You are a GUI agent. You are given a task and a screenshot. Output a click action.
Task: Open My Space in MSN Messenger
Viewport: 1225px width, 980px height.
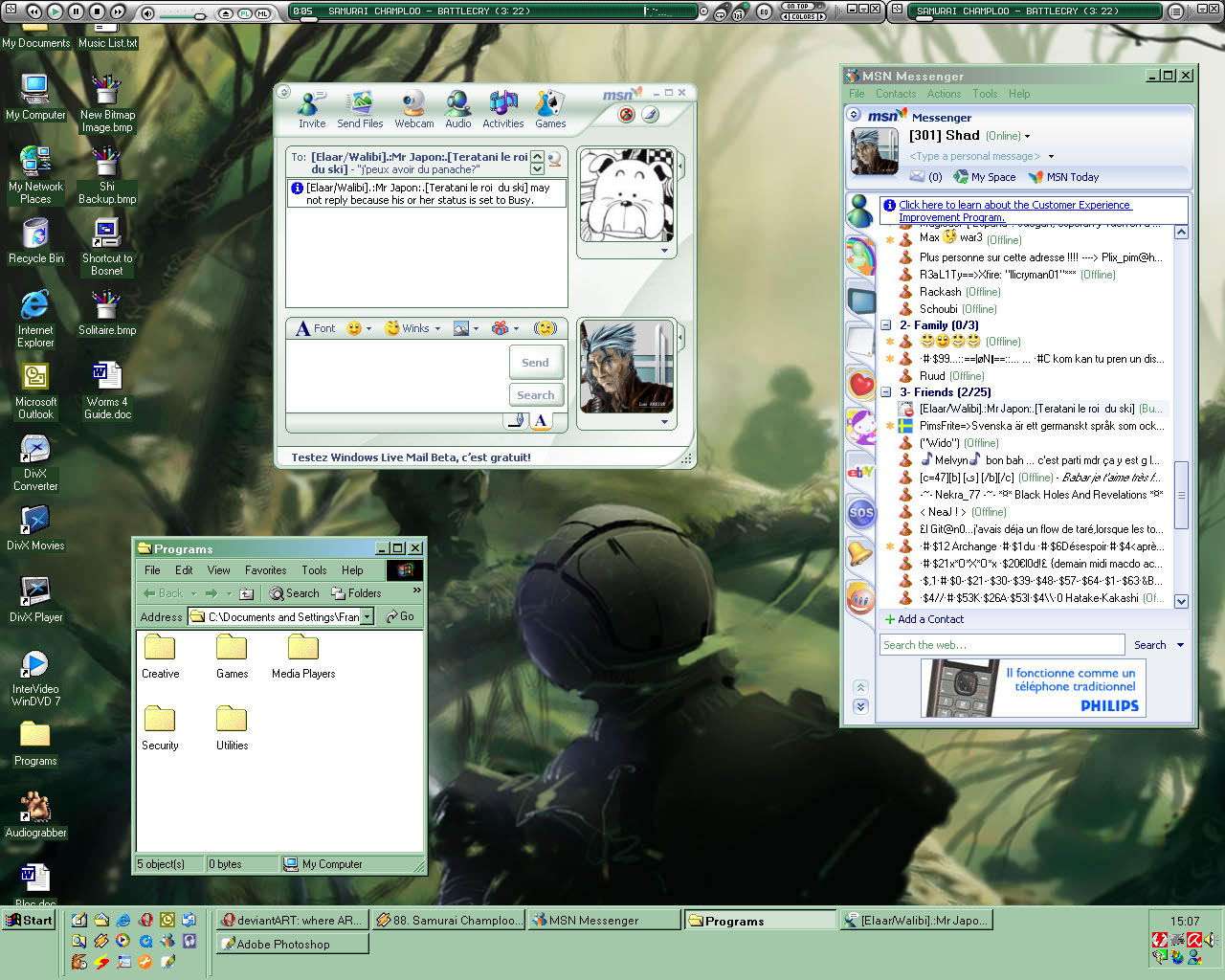(x=985, y=177)
